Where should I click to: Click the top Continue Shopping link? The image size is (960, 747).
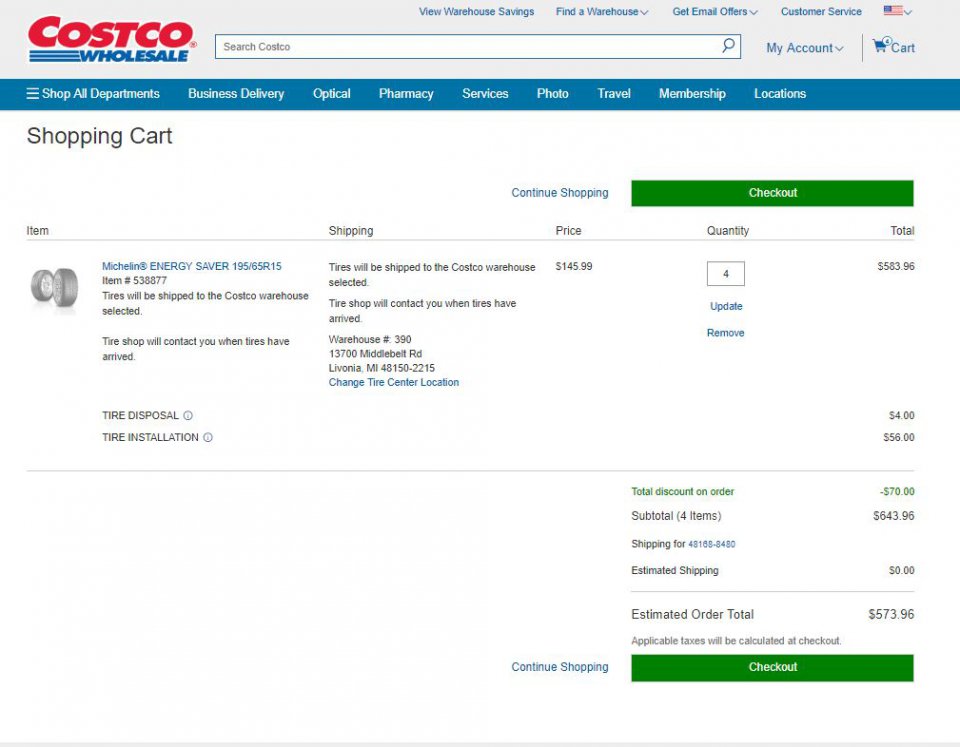[x=560, y=193]
